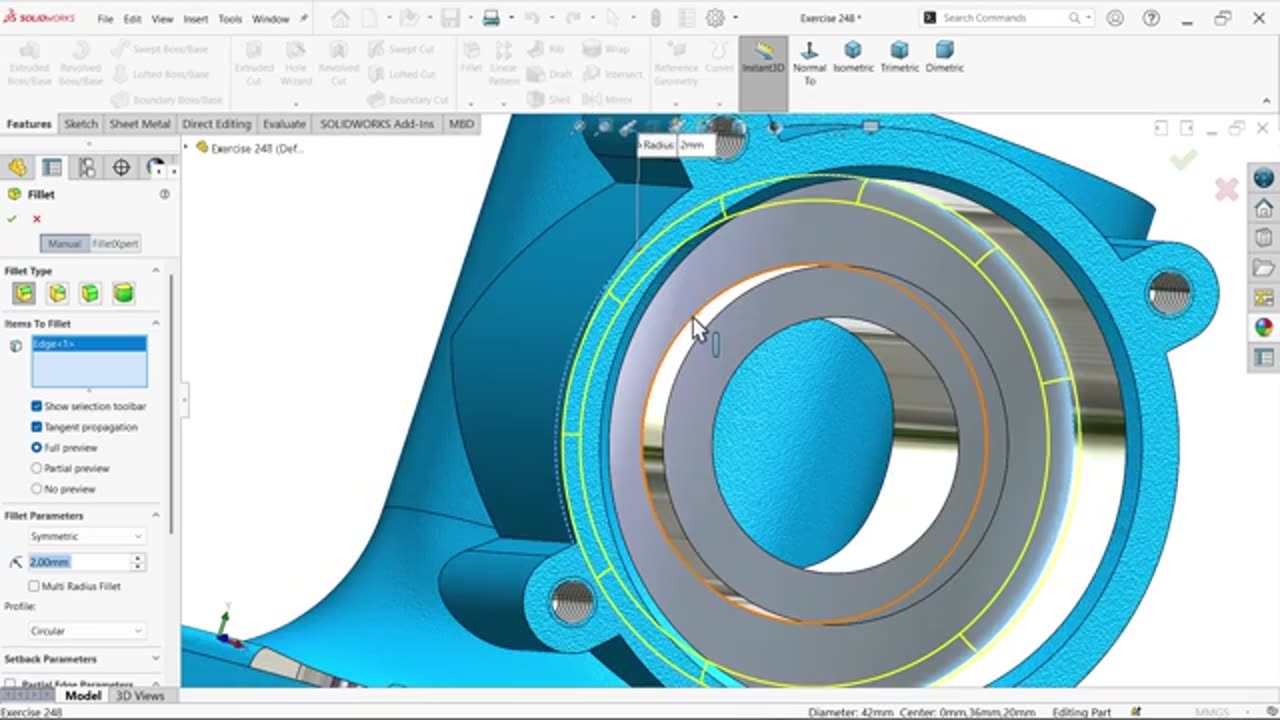Open the Print dropdown arrow
This screenshot has width=1280, height=720.
[x=511, y=18]
